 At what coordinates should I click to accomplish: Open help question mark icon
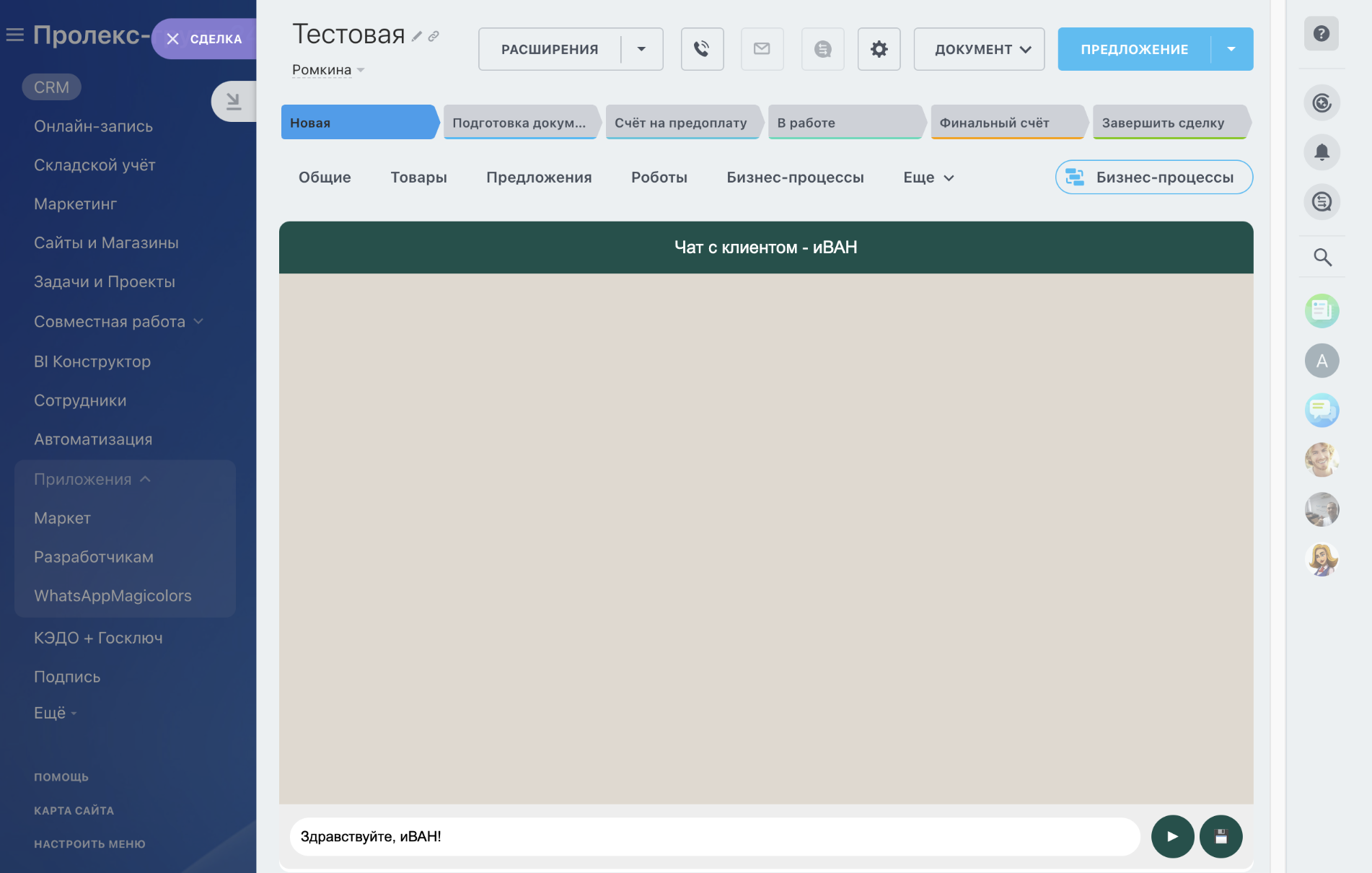1321,33
